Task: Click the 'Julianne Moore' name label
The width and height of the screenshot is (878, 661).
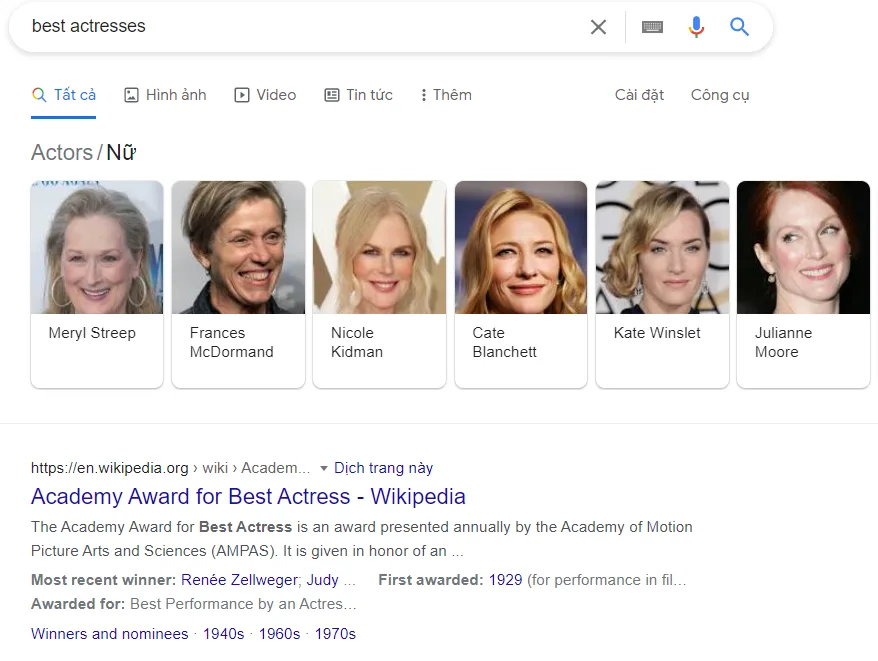Action: click(x=783, y=342)
